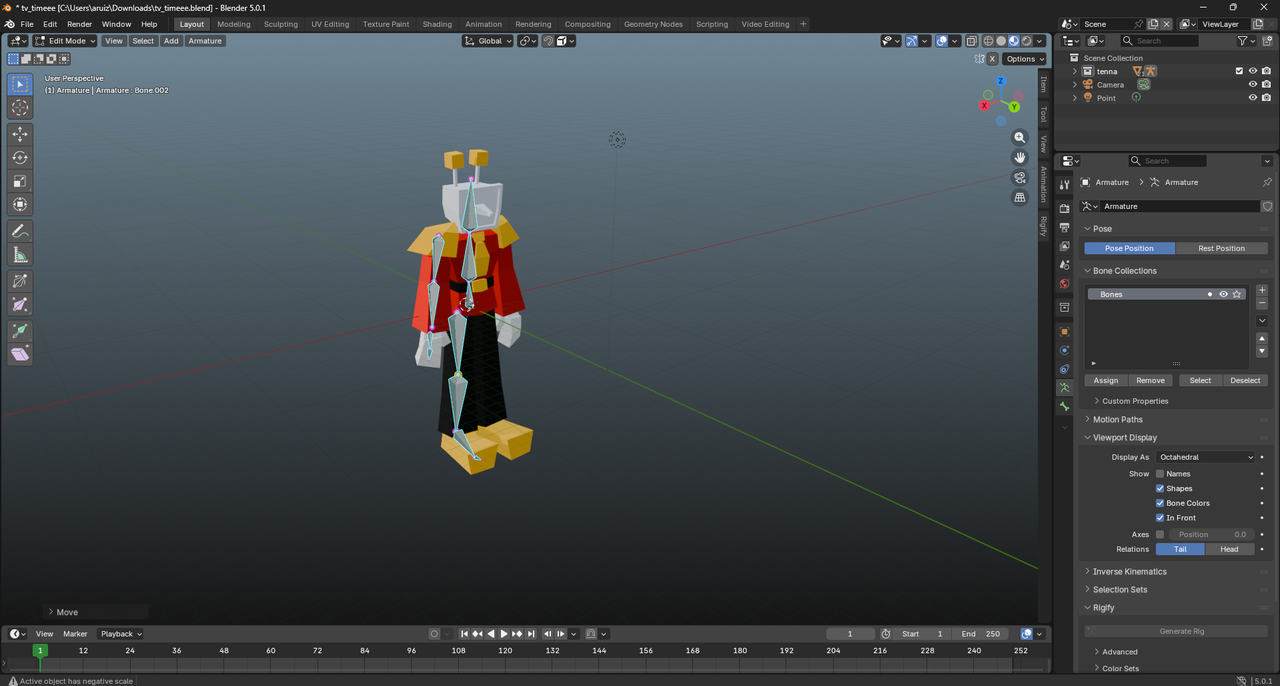This screenshot has width=1280, height=686.
Task: Switch to the Animation workspace tab
Action: coord(483,24)
